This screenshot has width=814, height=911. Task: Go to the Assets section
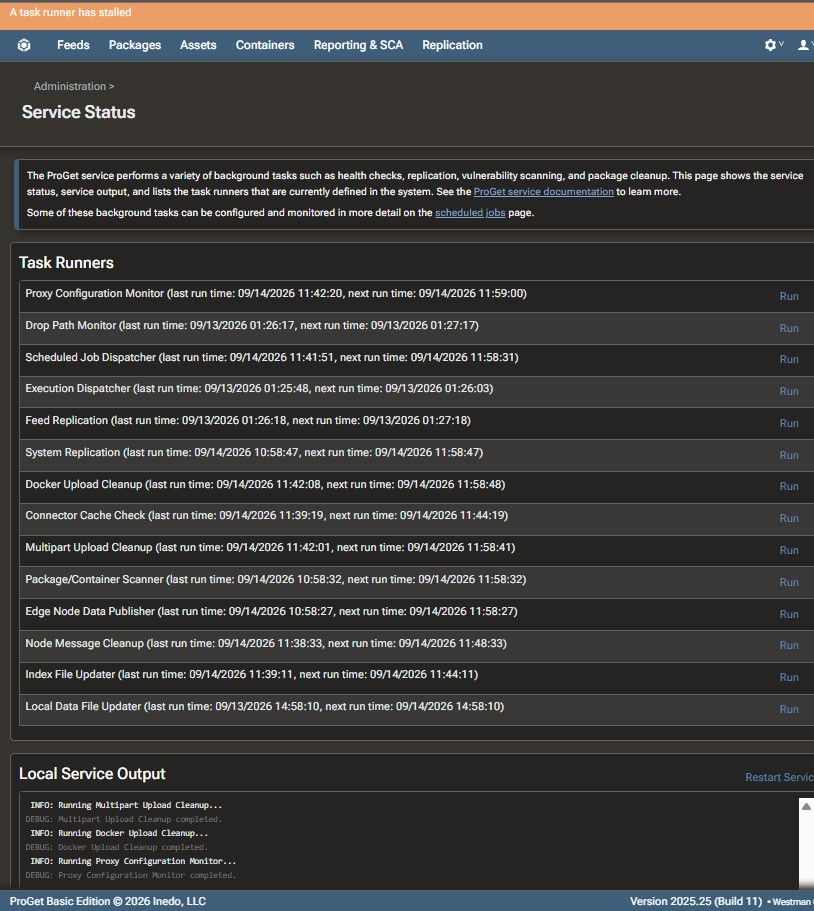[198, 45]
